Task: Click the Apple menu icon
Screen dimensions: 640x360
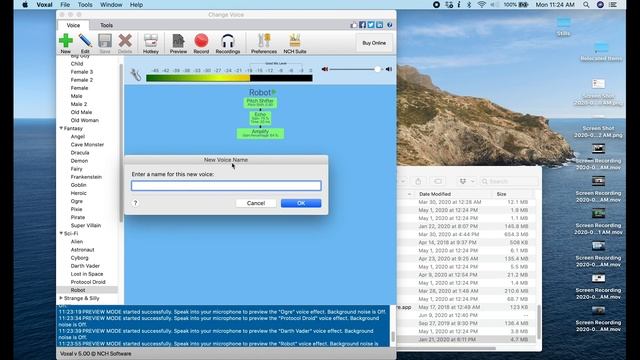Action: click(25, 5)
